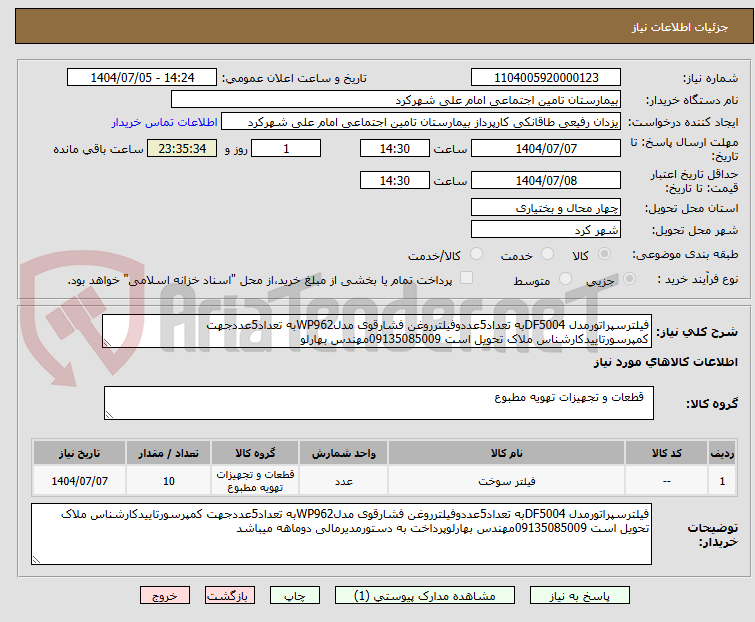This screenshot has height=622, width=755.
Task: Click the کد کالا cell showing --
Action: tap(666, 480)
